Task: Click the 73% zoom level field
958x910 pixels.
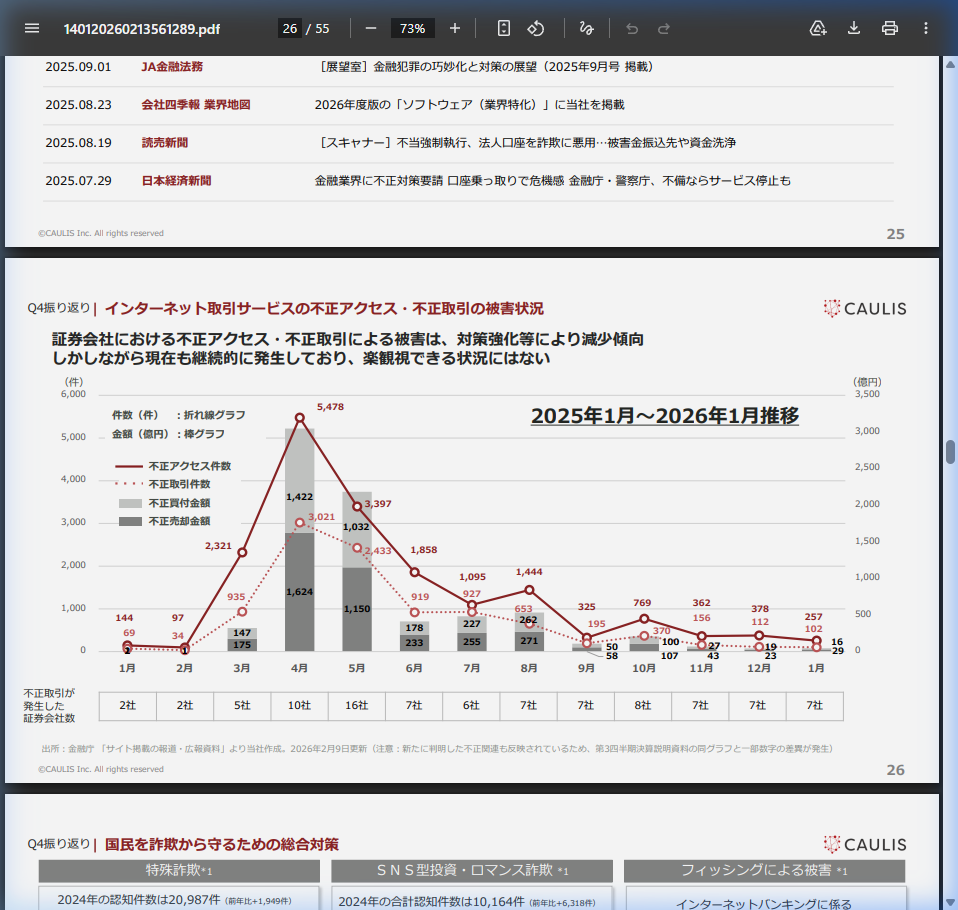Action: coord(412,28)
